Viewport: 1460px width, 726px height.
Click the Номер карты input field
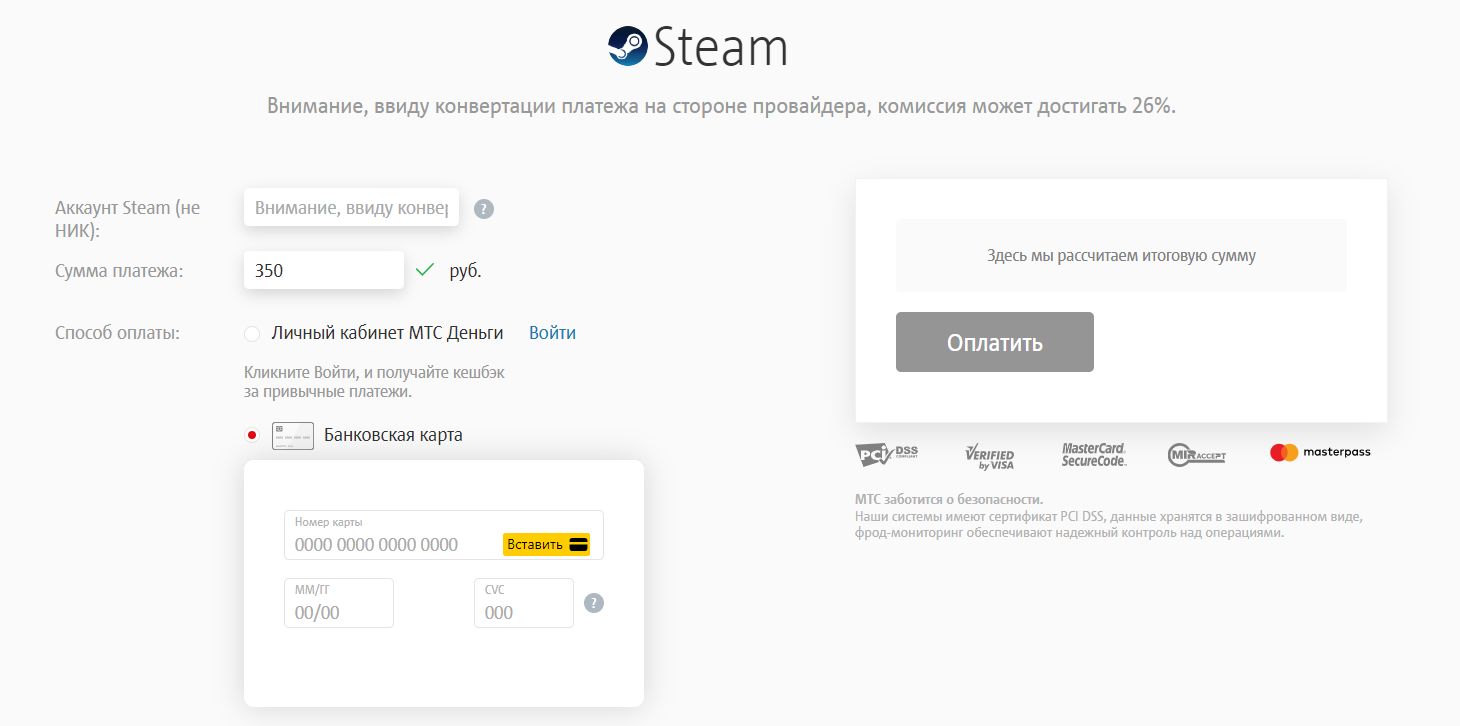coord(444,535)
